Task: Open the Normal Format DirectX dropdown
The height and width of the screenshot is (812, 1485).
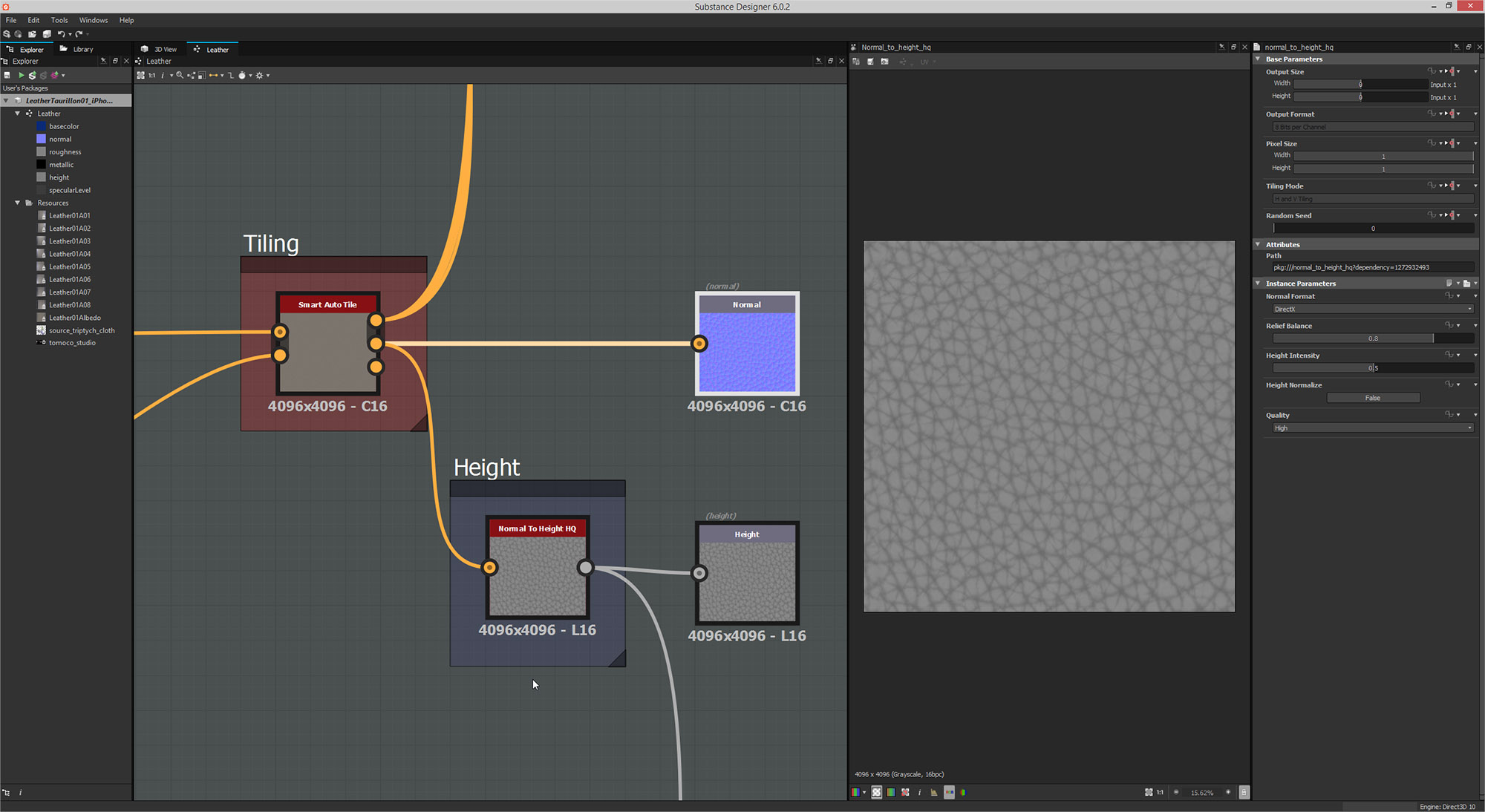Action: click(x=1372, y=309)
